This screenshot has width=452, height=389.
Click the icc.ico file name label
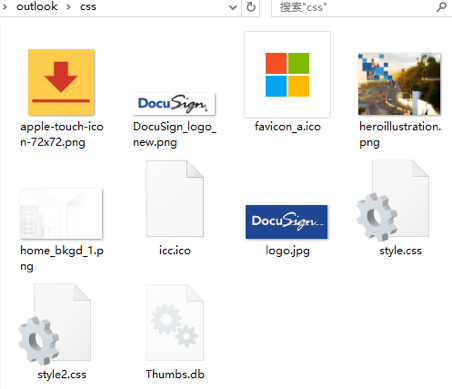click(x=175, y=250)
